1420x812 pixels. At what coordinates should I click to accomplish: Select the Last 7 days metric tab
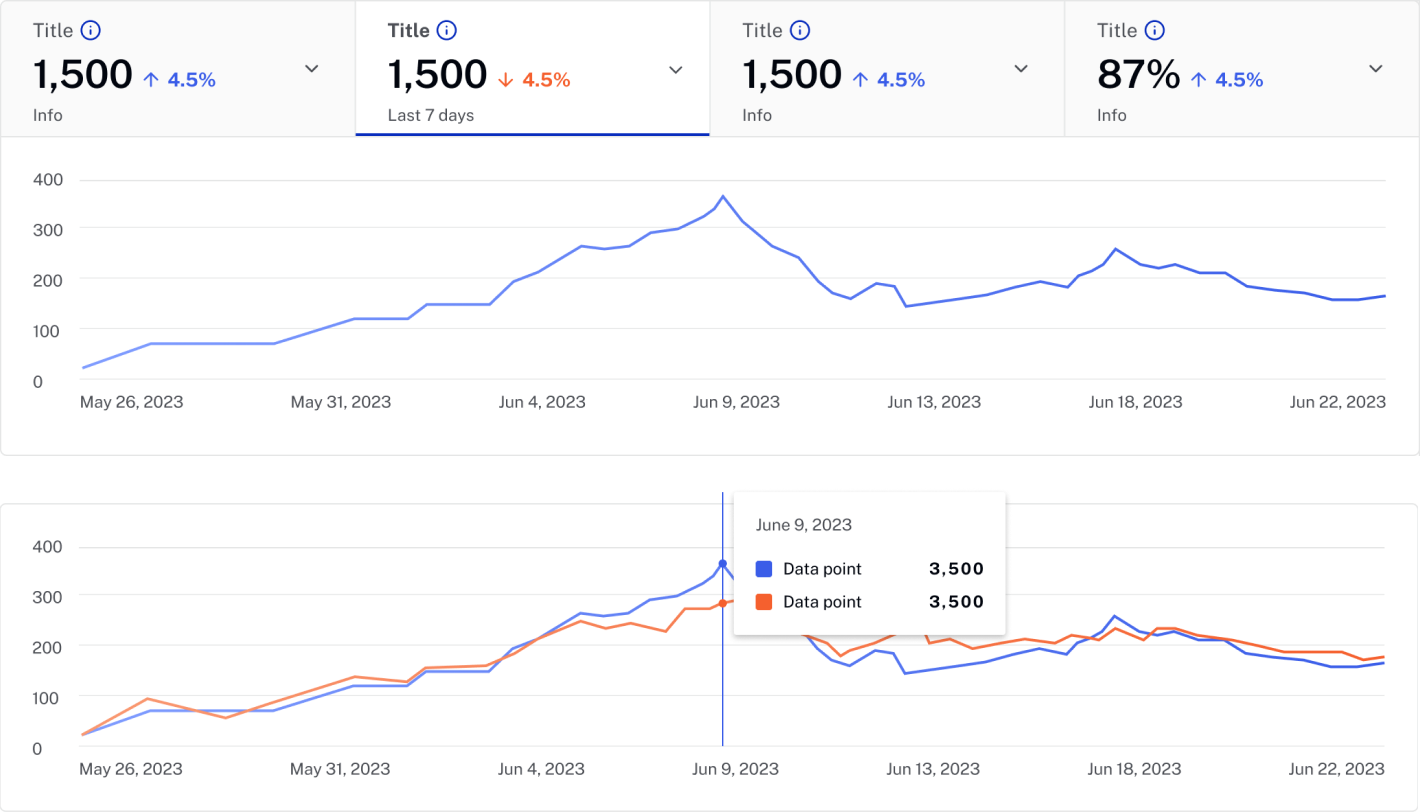(532, 68)
